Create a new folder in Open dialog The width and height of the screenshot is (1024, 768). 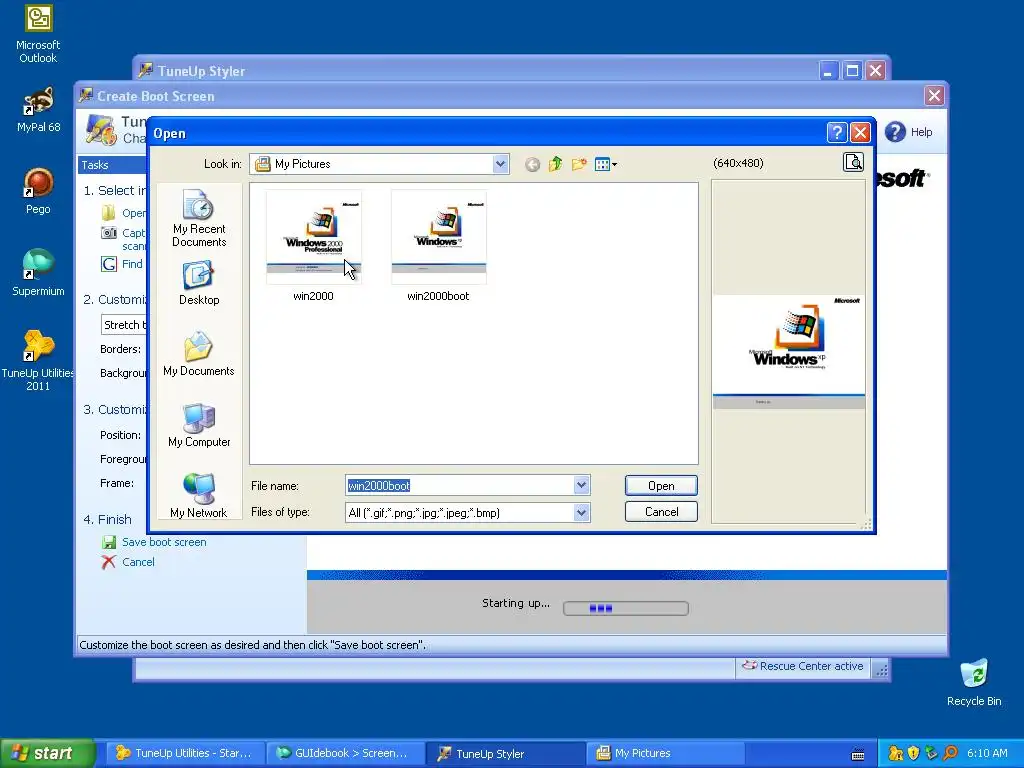click(x=579, y=165)
